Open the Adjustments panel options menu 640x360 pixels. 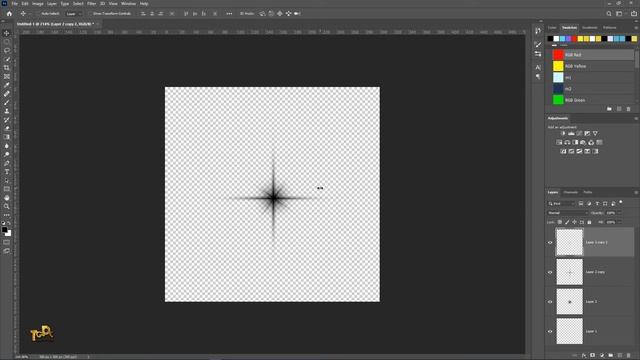pyautogui.click(x=636, y=118)
